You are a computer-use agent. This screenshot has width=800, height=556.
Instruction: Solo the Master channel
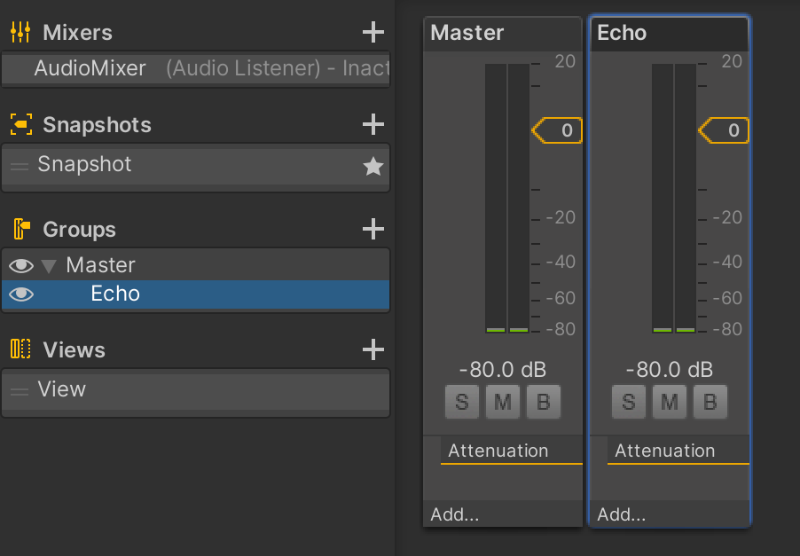point(461,402)
